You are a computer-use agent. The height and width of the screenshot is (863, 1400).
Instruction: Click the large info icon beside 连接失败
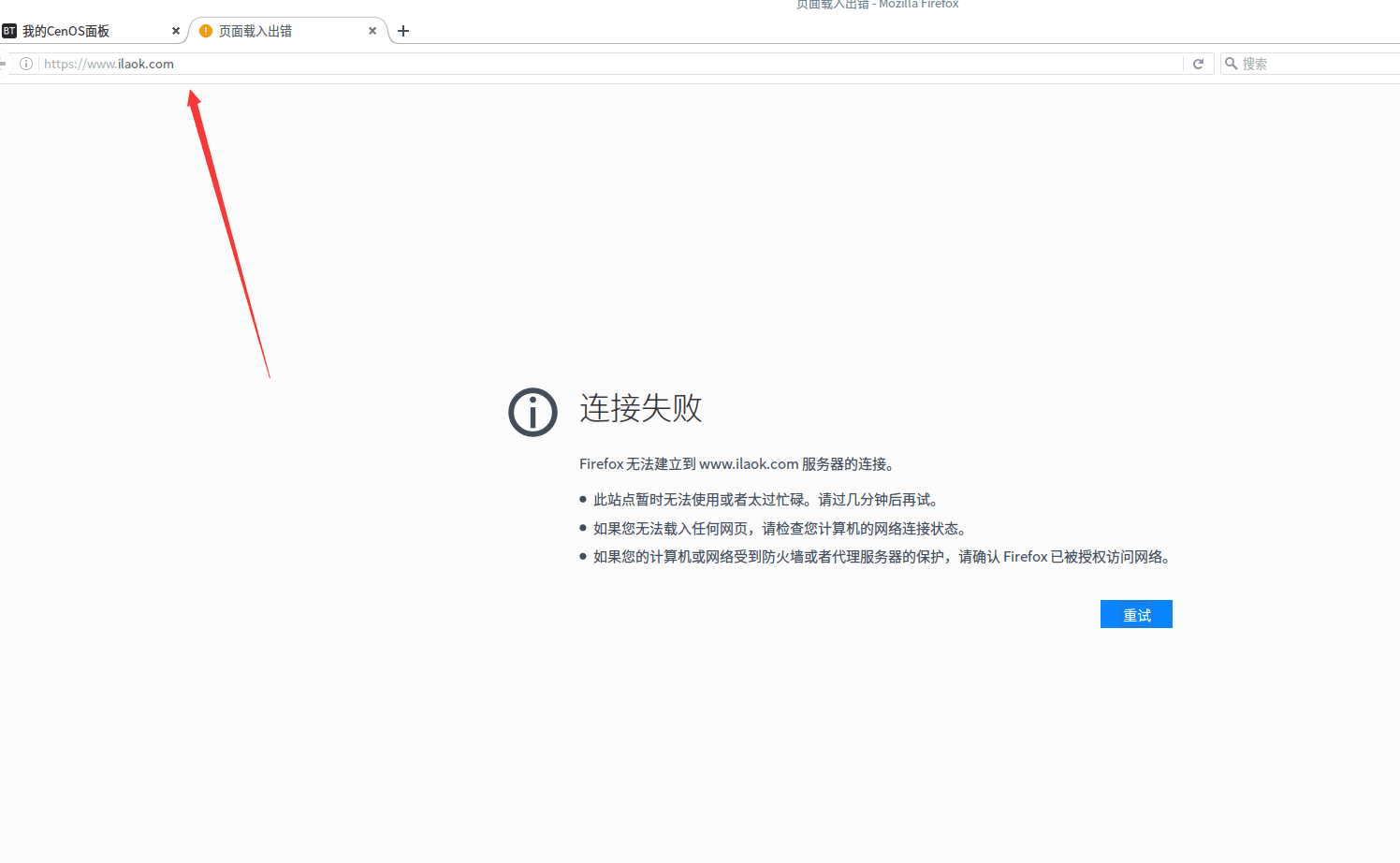pyautogui.click(x=532, y=412)
